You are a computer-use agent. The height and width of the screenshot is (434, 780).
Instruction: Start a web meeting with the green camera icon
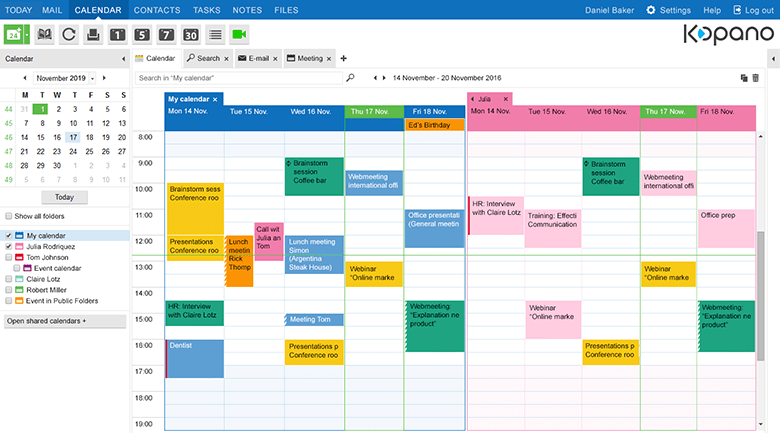[239, 34]
